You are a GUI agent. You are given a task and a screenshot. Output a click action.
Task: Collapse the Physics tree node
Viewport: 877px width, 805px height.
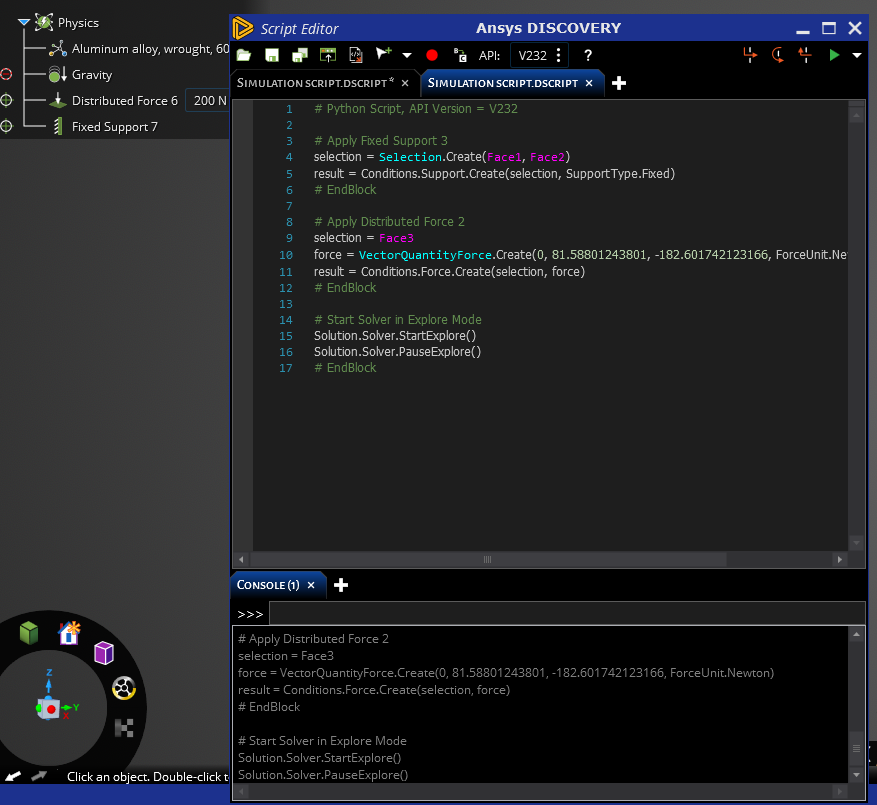tap(23, 22)
